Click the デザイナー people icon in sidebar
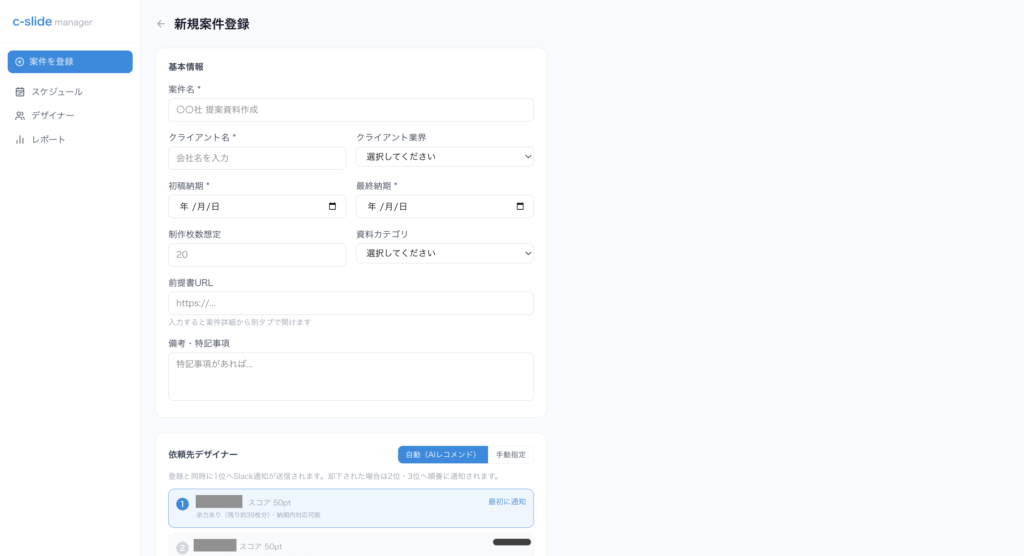Viewport: 1024px width, 556px height. [20, 116]
